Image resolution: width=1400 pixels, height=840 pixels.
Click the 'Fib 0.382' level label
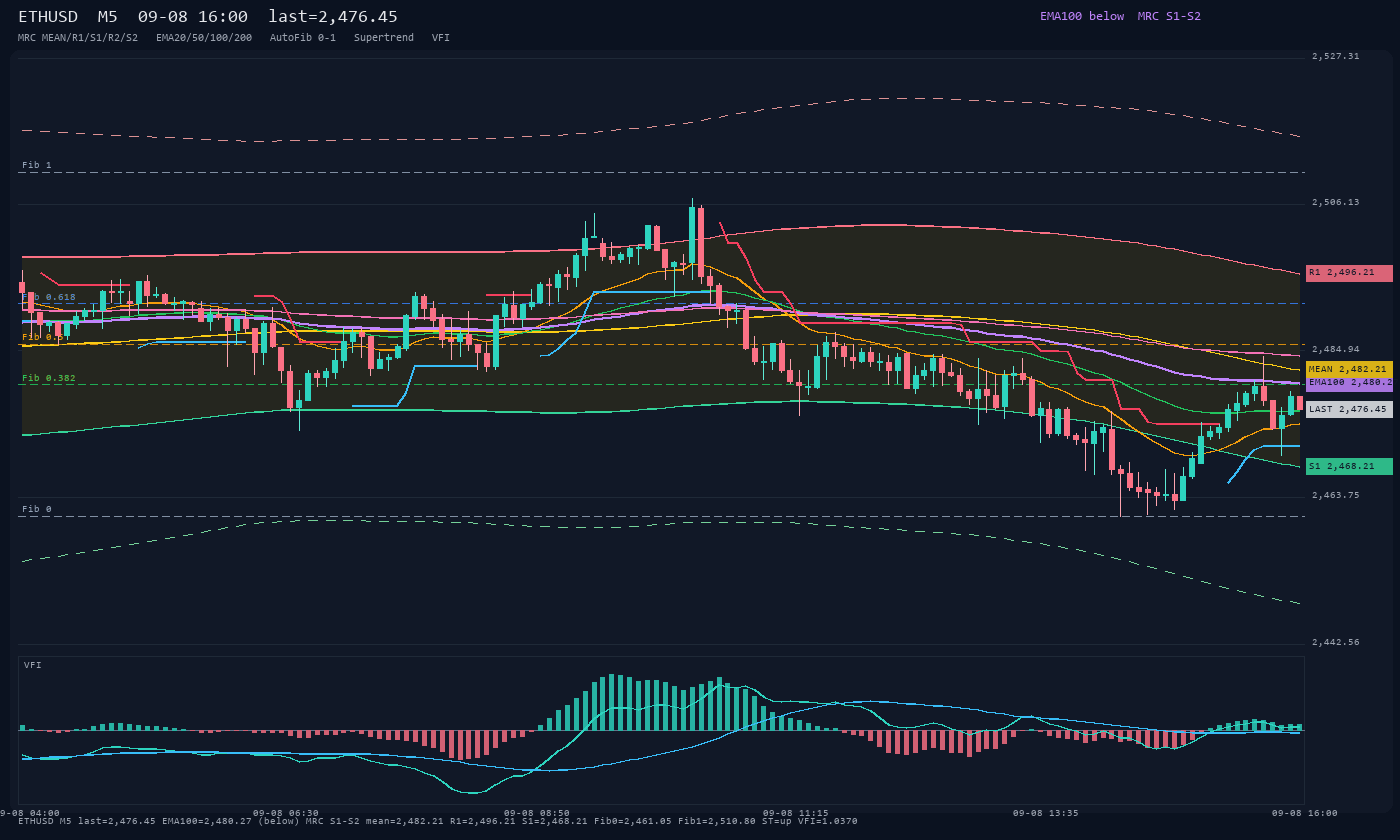[49, 378]
